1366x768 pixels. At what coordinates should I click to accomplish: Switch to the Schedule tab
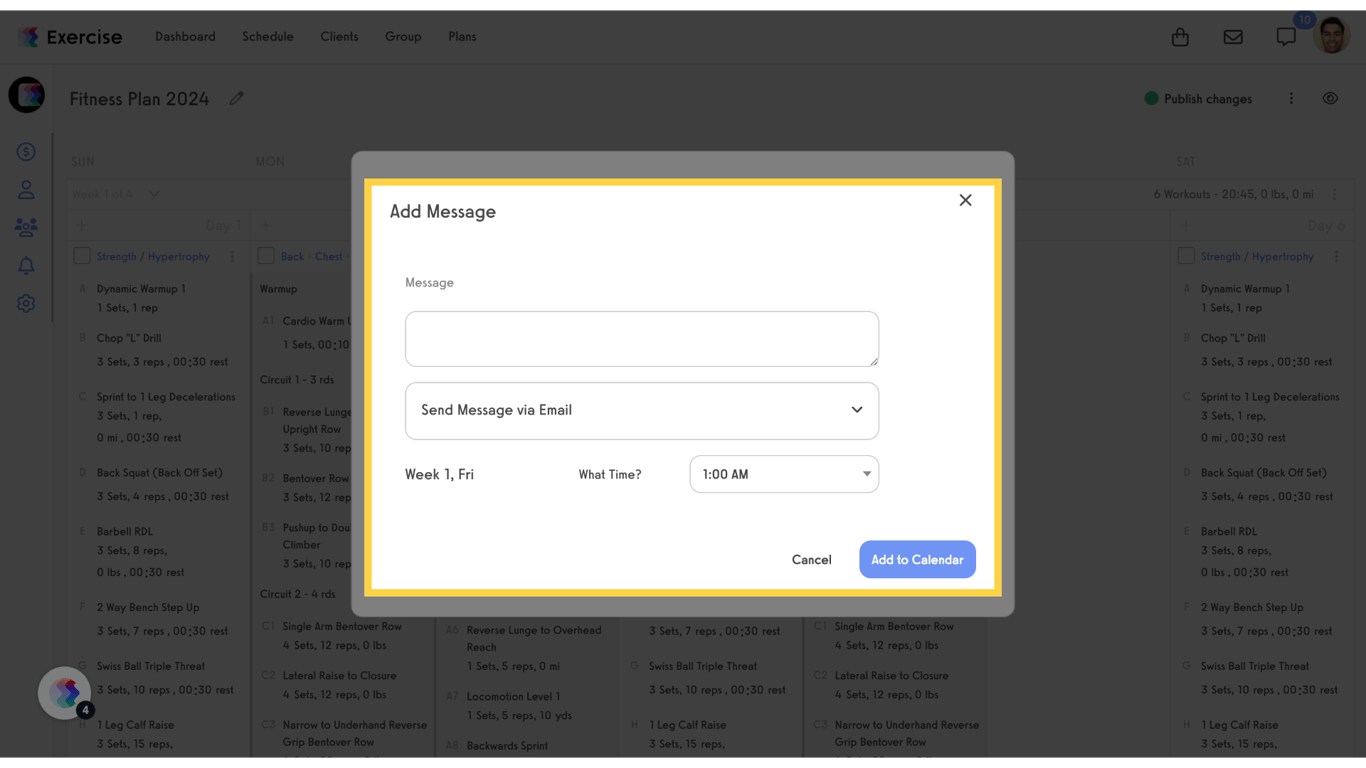267,36
